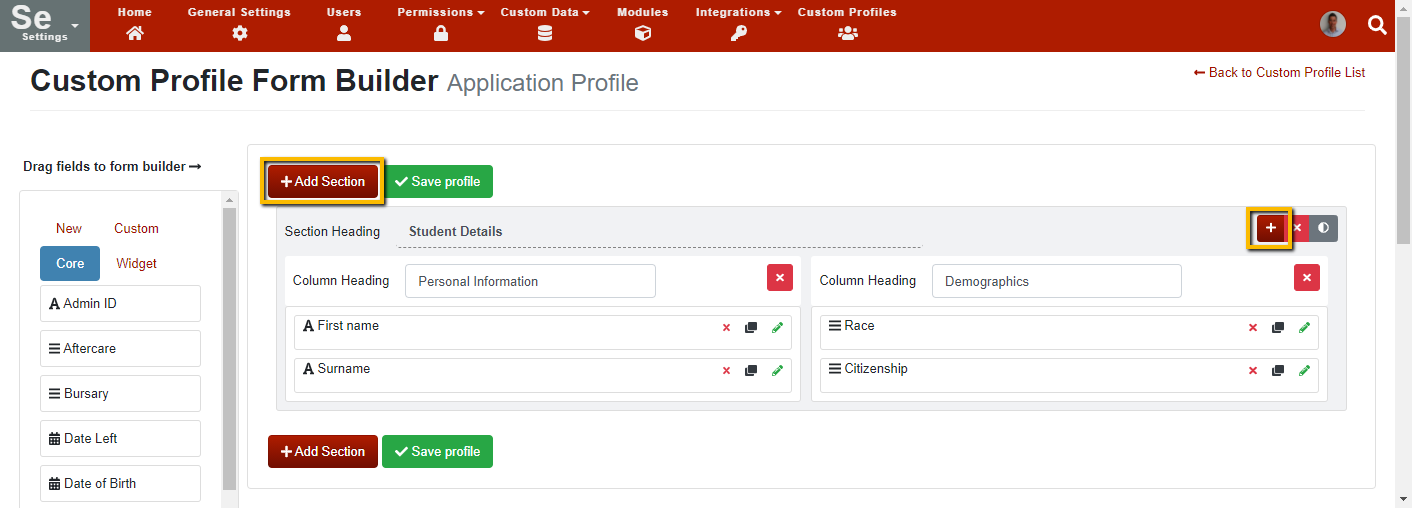Viewport: 1412px width, 508px height.
Task: Click the field list panel scrollbar
Action: 229,350
